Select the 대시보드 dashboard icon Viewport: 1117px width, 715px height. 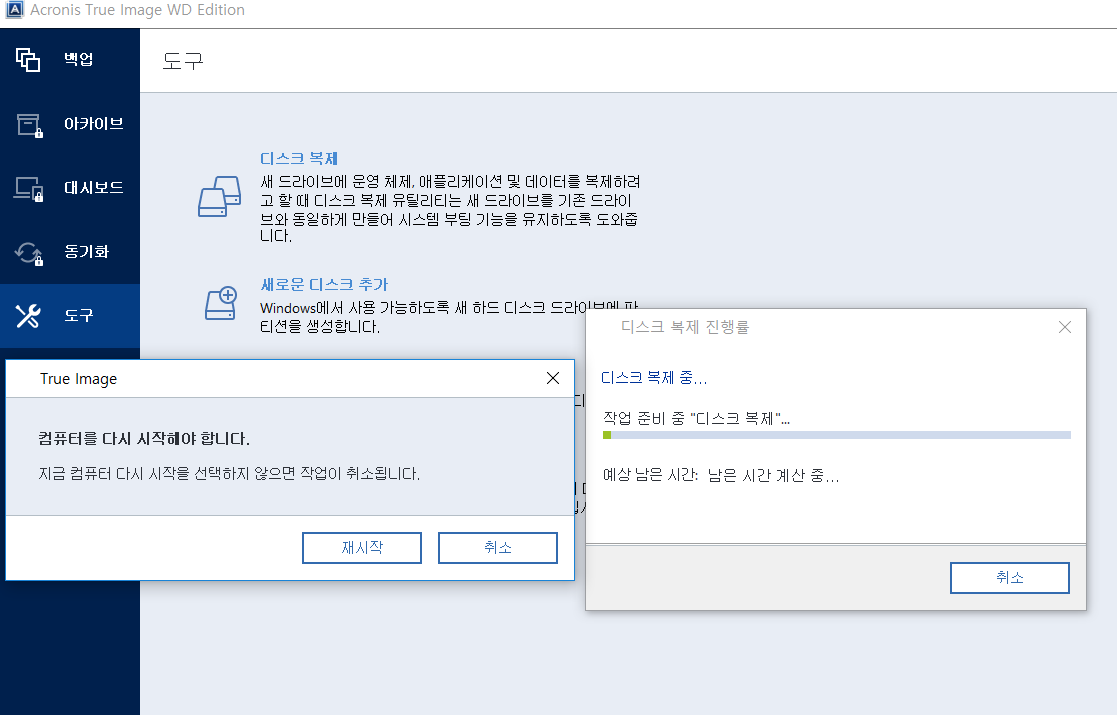click(x=29, y=189)
